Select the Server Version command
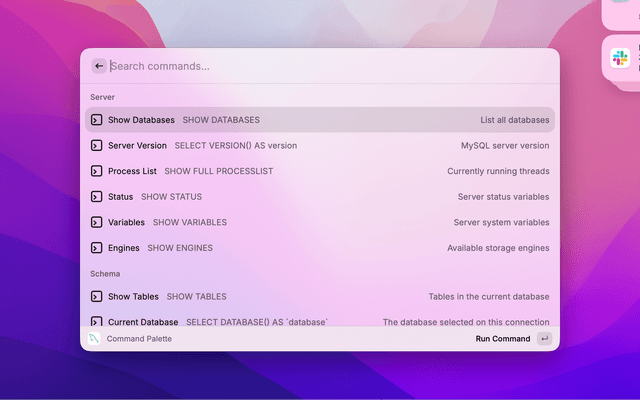 point(320,146)
